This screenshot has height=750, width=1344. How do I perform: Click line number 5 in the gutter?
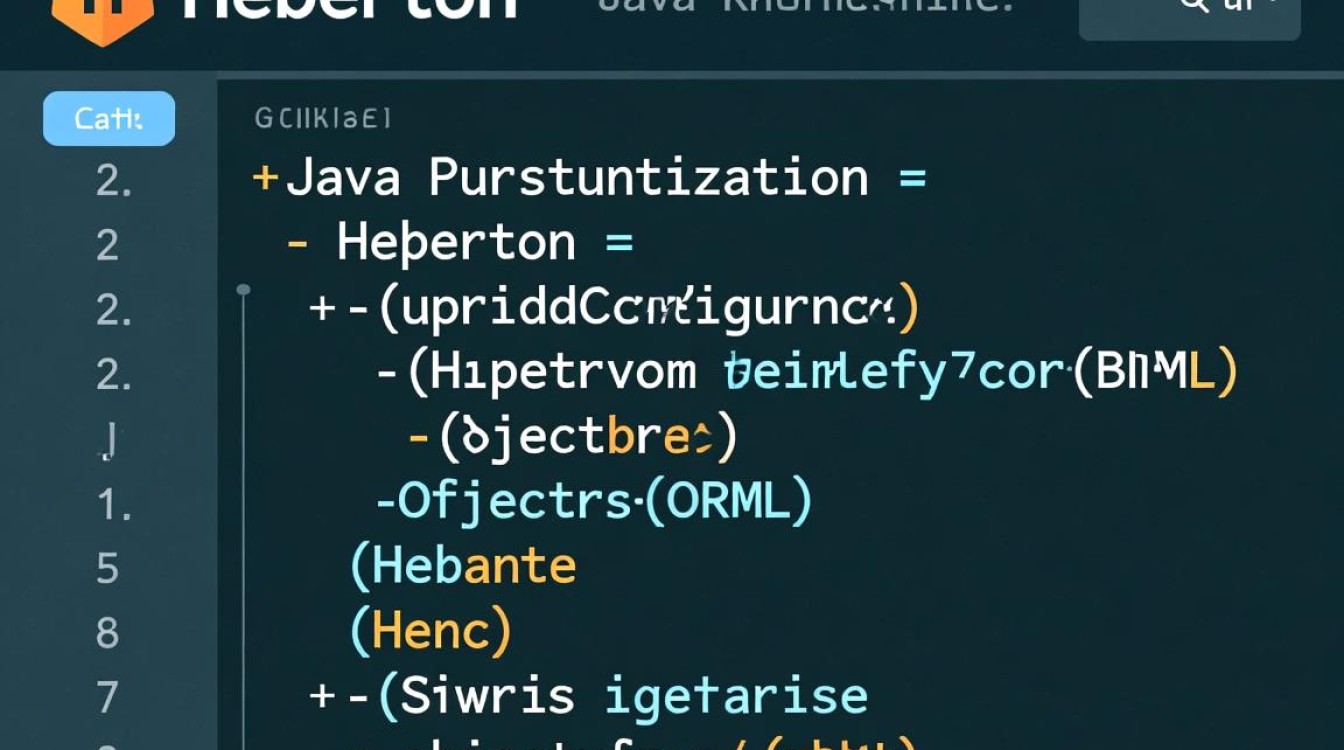coord(108,568)
